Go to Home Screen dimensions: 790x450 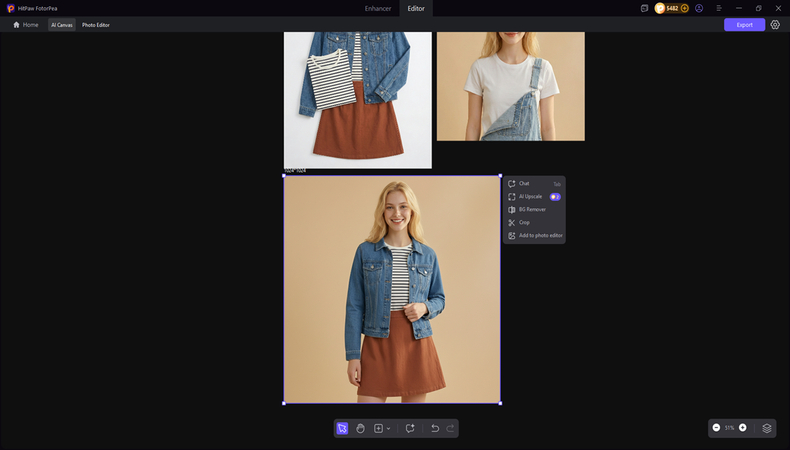[x=26, y=25]
